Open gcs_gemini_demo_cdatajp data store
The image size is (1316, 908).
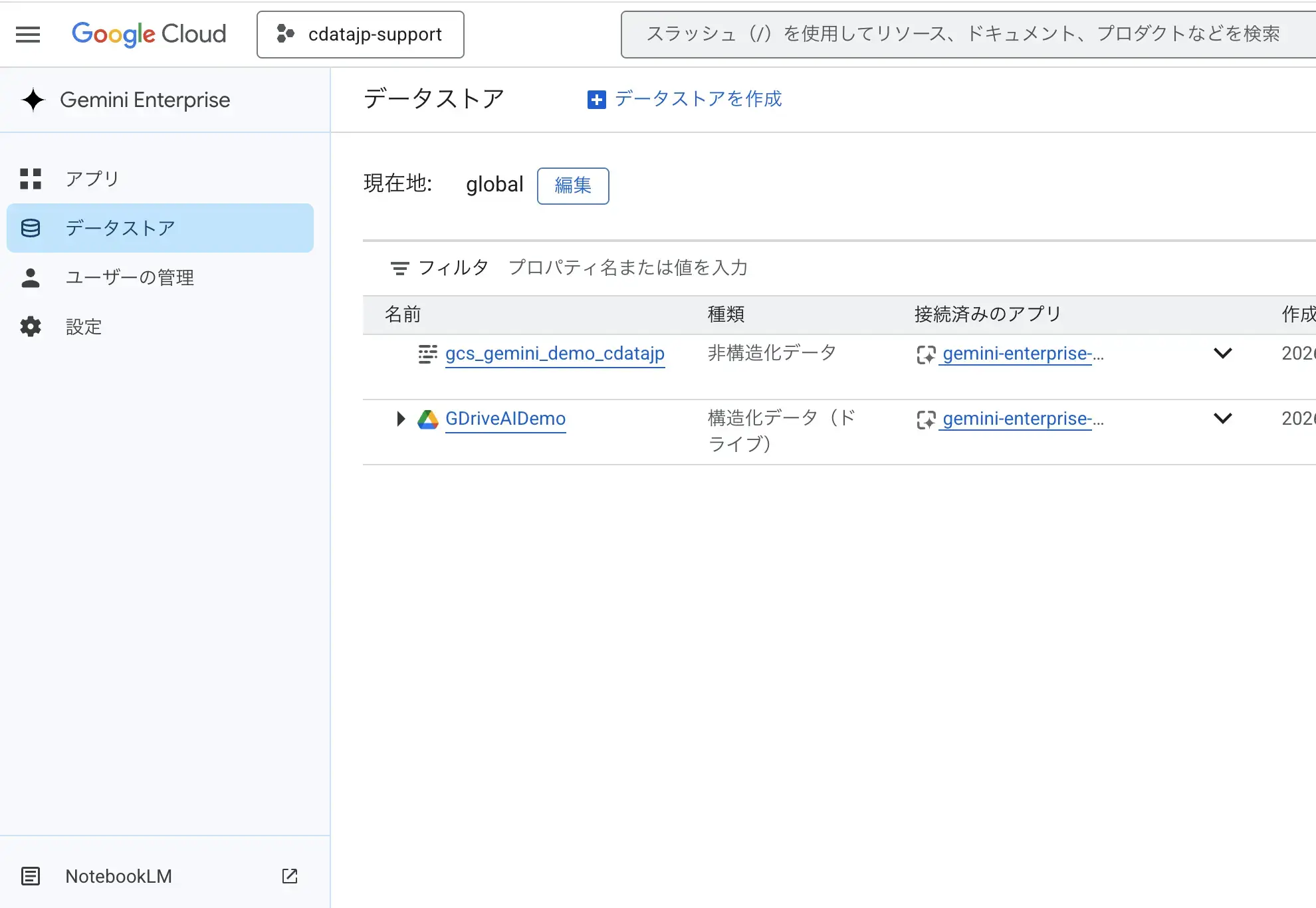(555, 354)
